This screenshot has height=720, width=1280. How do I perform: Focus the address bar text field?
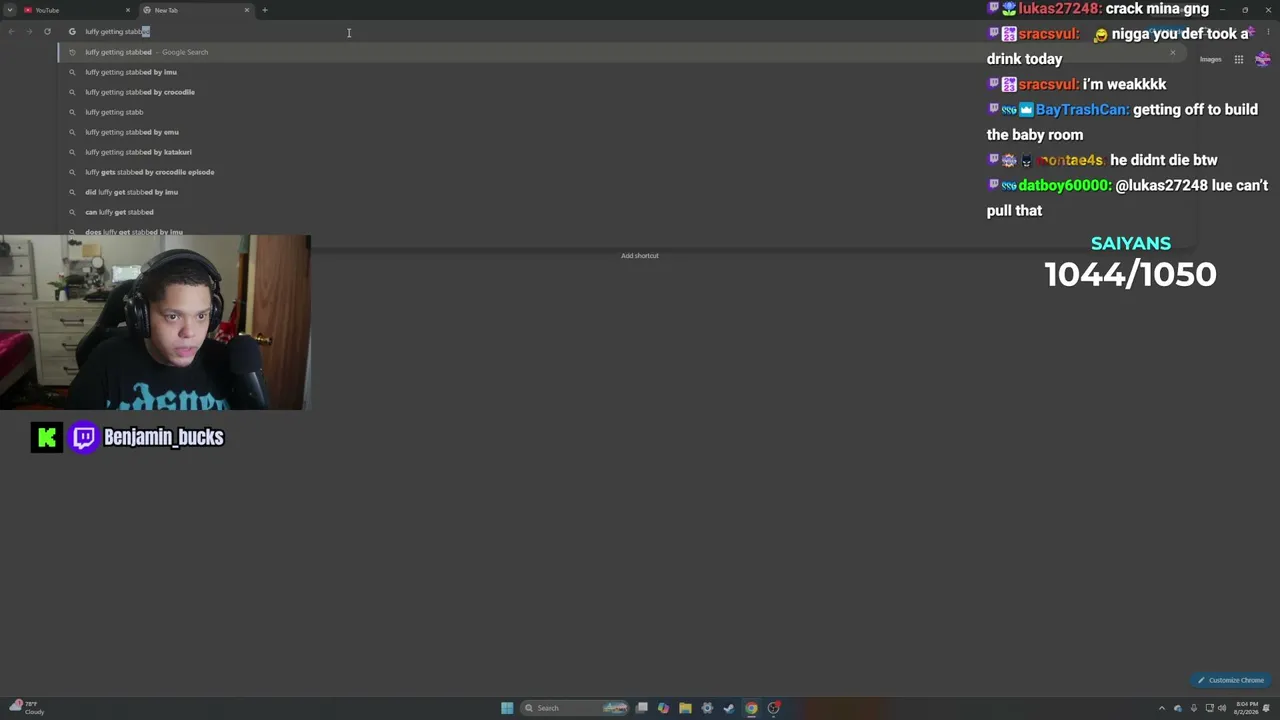620,32
